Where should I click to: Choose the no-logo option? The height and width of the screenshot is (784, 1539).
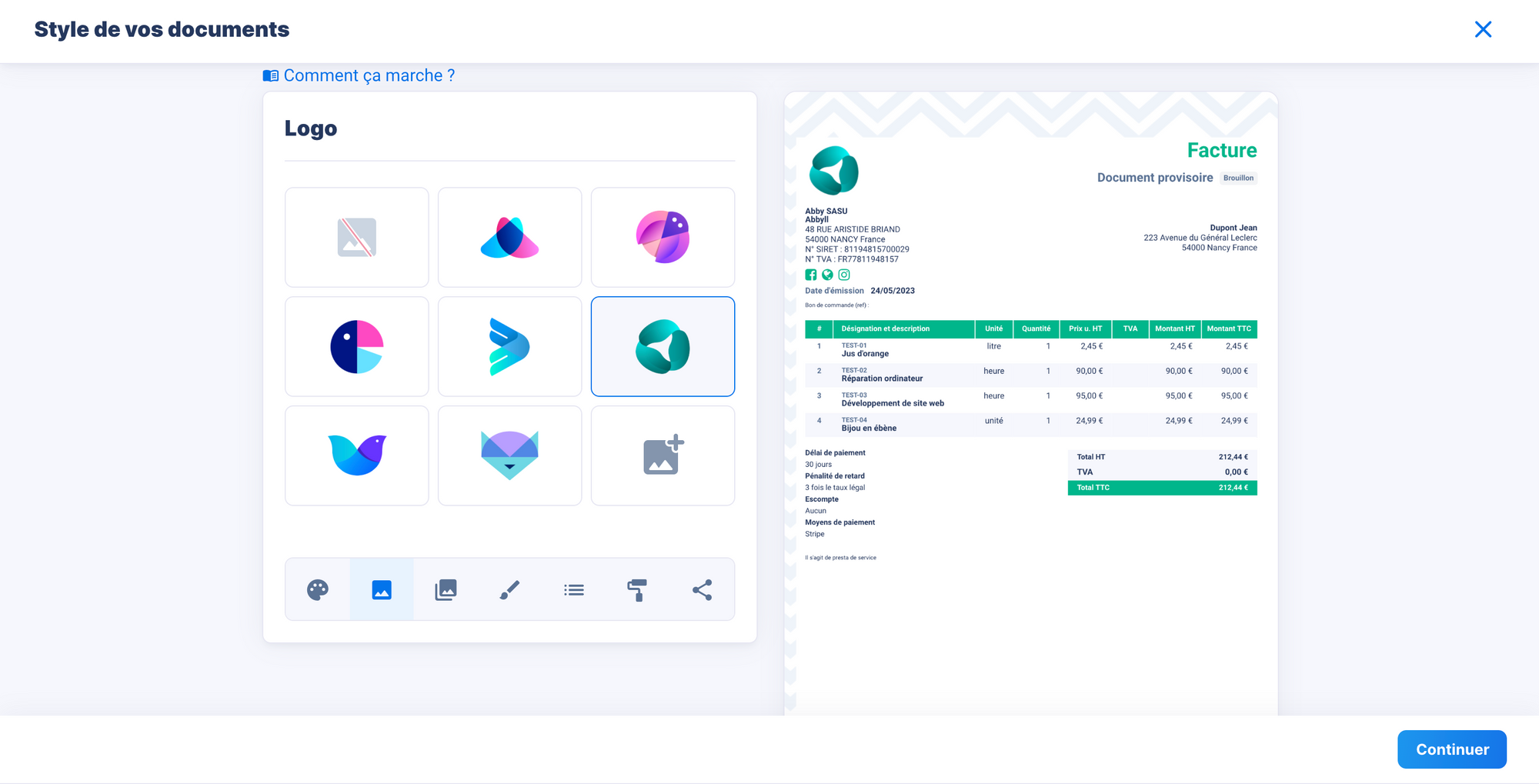pos(356,237)
